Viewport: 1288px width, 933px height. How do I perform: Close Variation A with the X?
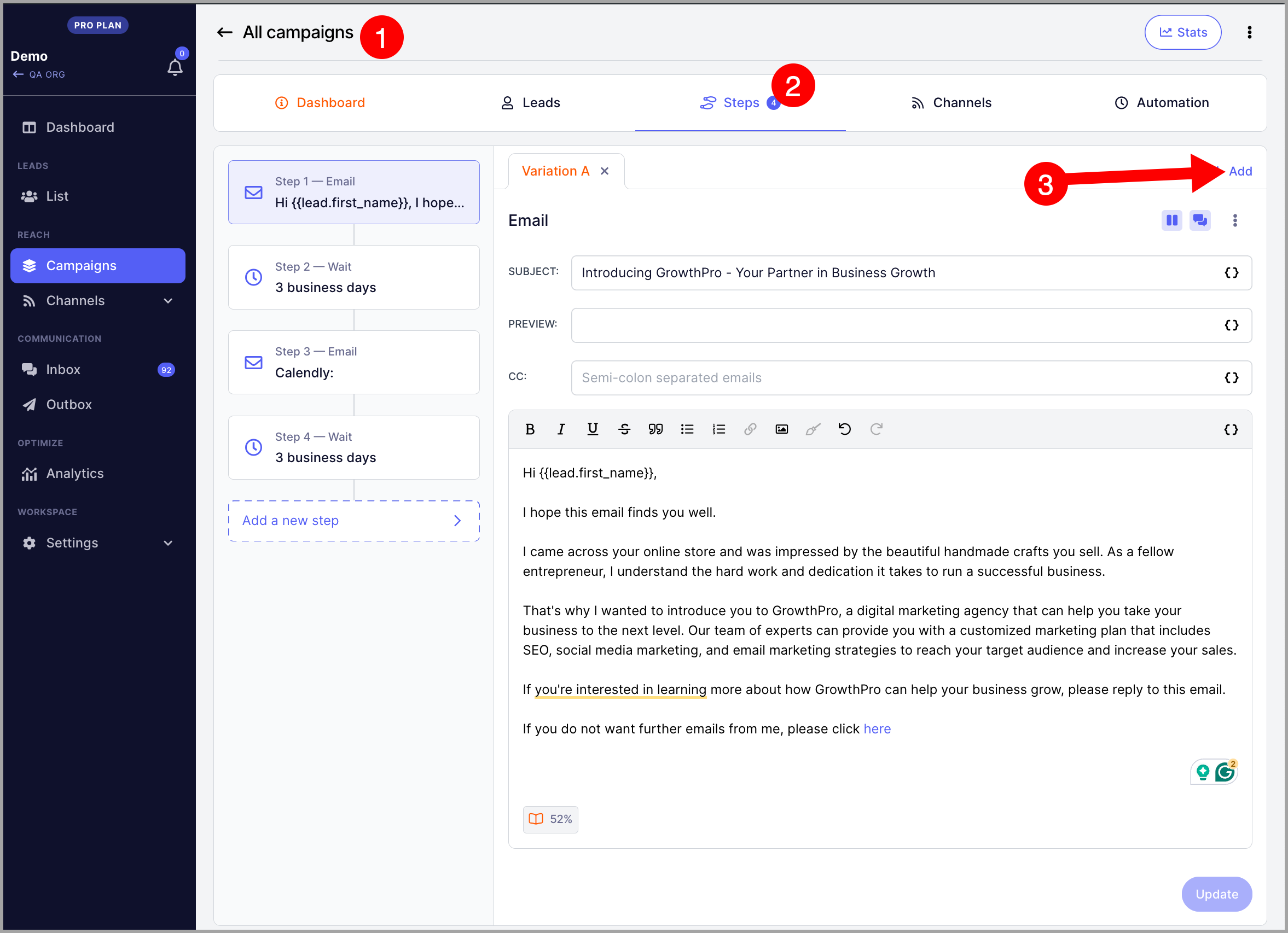(604, 171)
